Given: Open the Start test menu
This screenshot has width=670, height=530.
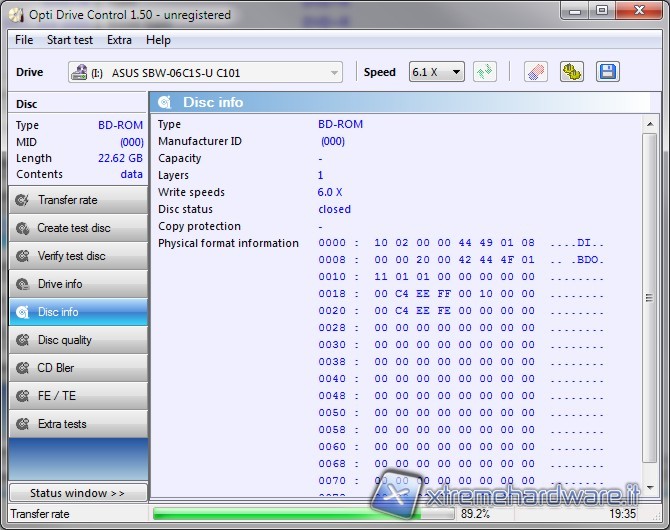Looking at the screenshot, I should 70,40.
